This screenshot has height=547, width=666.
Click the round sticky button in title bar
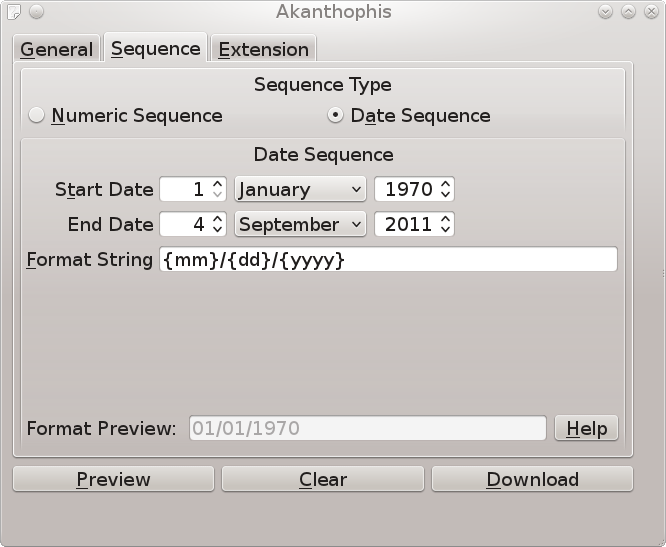tap(37, 11)
